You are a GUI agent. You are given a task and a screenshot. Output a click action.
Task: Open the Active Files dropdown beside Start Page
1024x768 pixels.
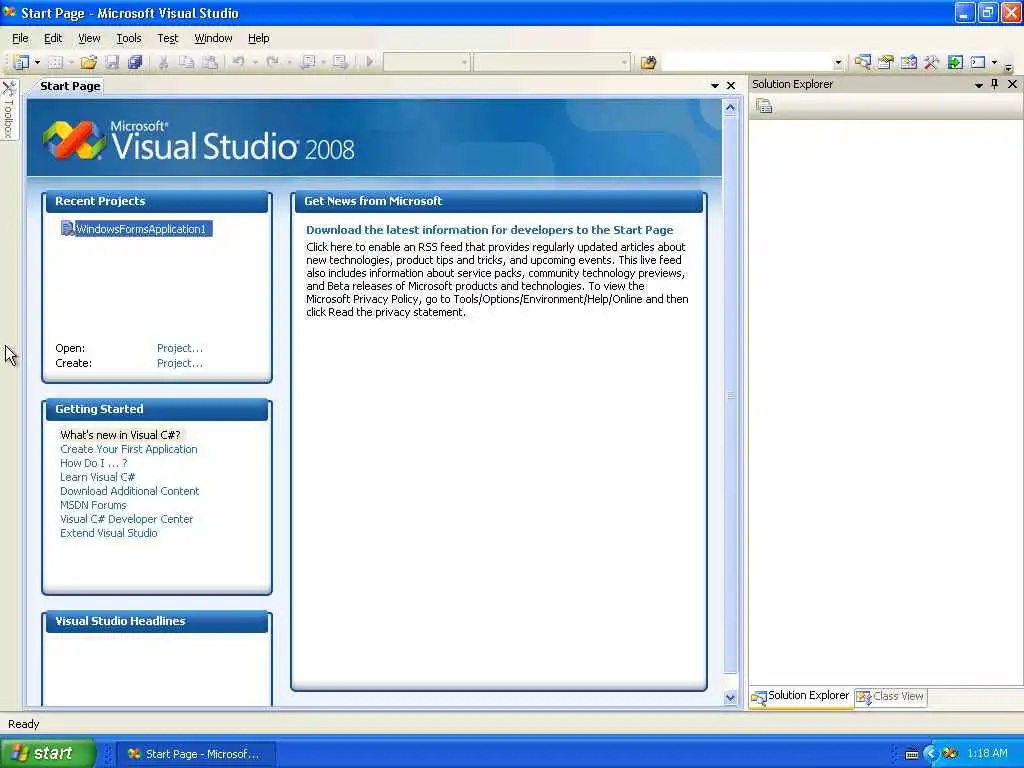tap(714, 86)
